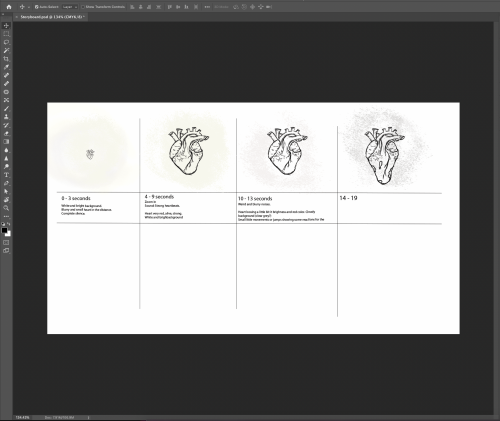The image size is (500, 421).
Task: Toggle the Auto-Select checkbox
Action: tap(36, 7)
